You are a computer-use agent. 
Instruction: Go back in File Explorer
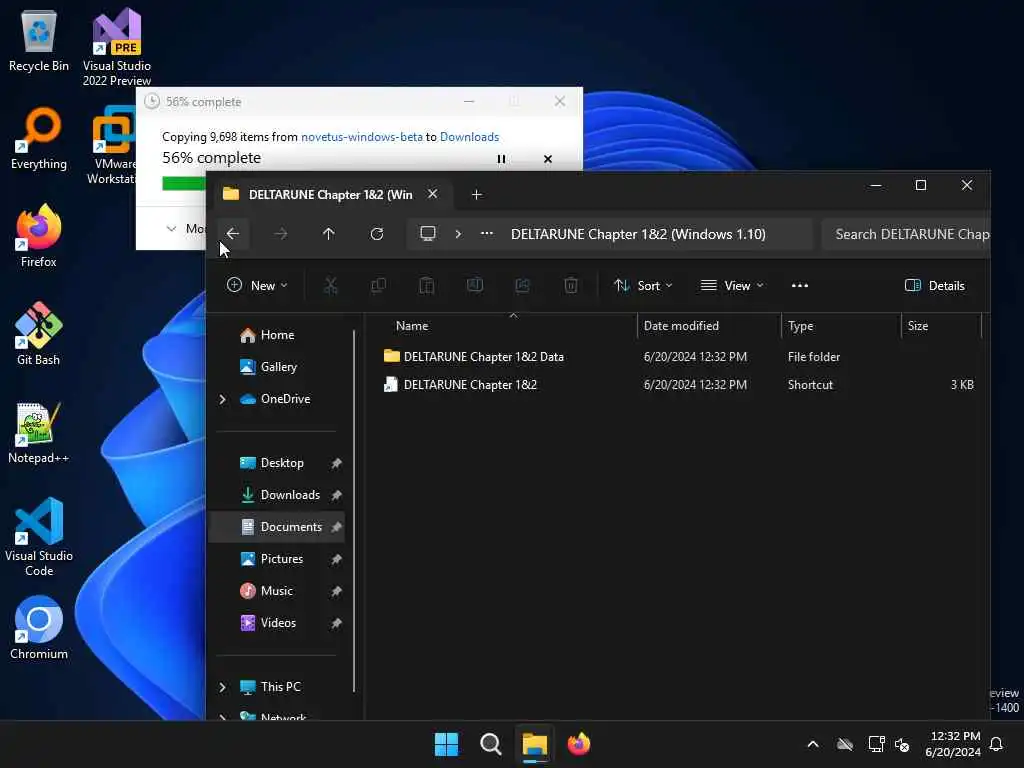point(232,234)
